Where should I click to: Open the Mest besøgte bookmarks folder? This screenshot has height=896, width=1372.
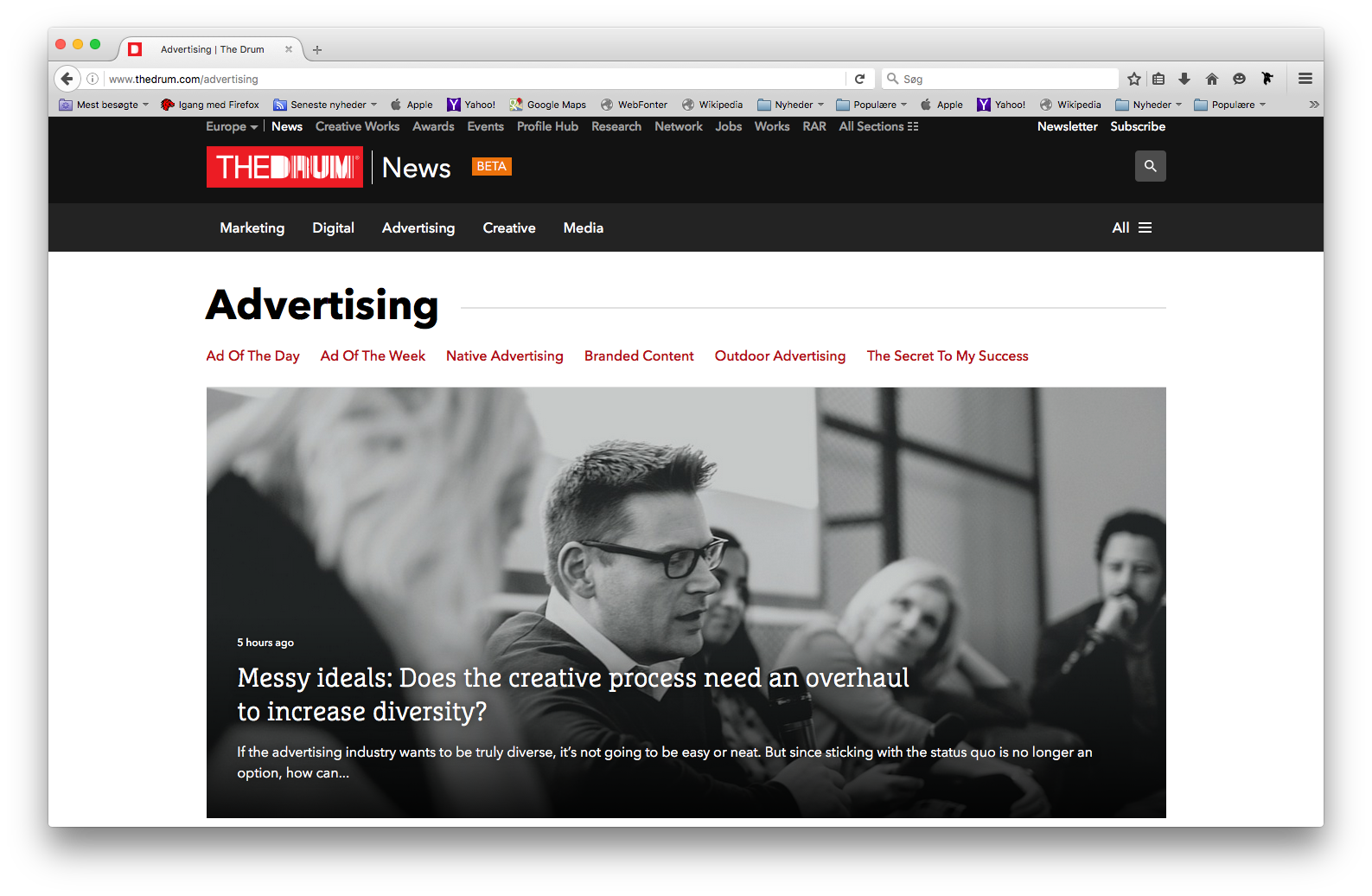pyautogui.click(x=104, y=105)
